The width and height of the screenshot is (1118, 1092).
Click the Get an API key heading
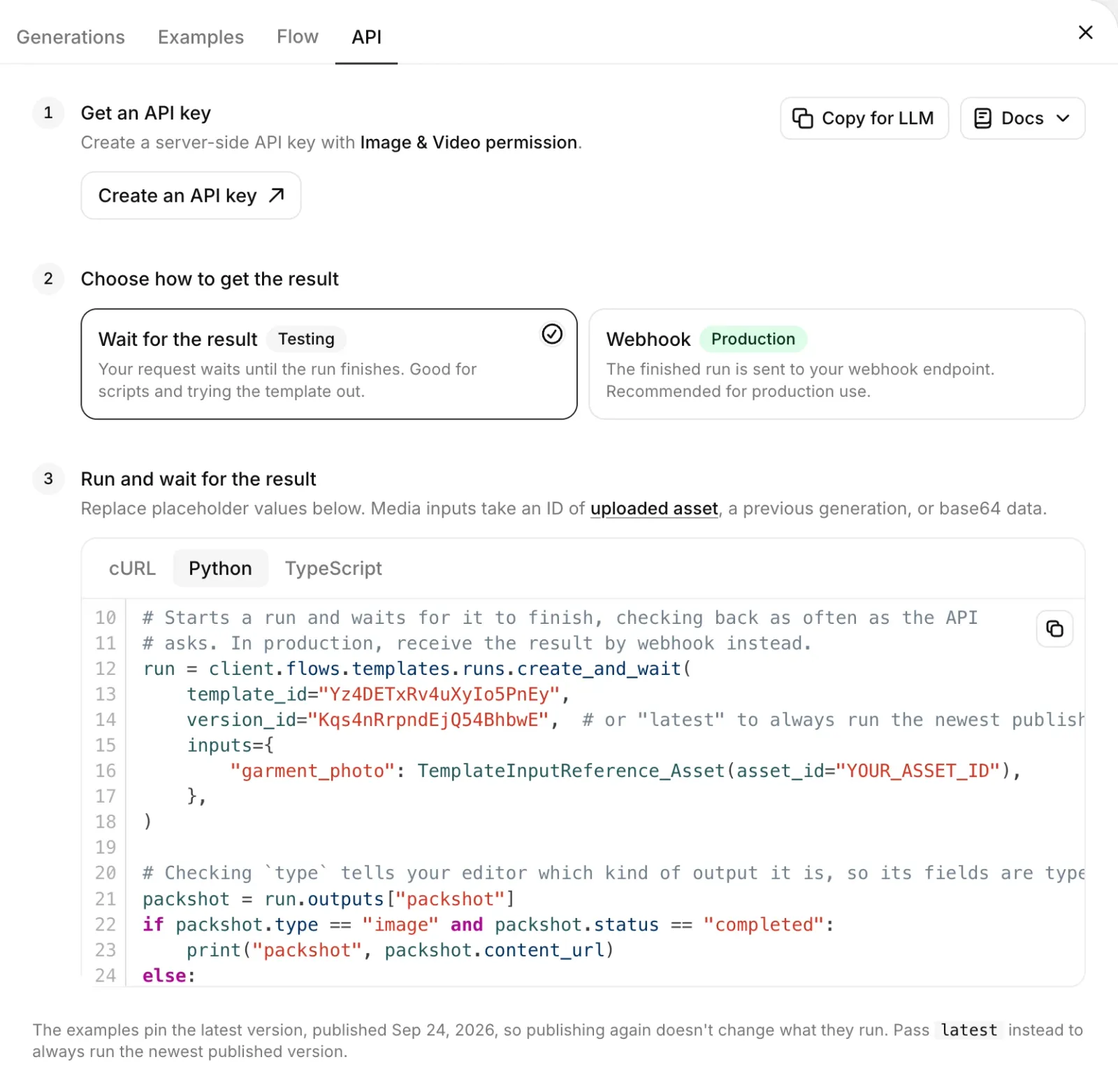coord(146,113)
